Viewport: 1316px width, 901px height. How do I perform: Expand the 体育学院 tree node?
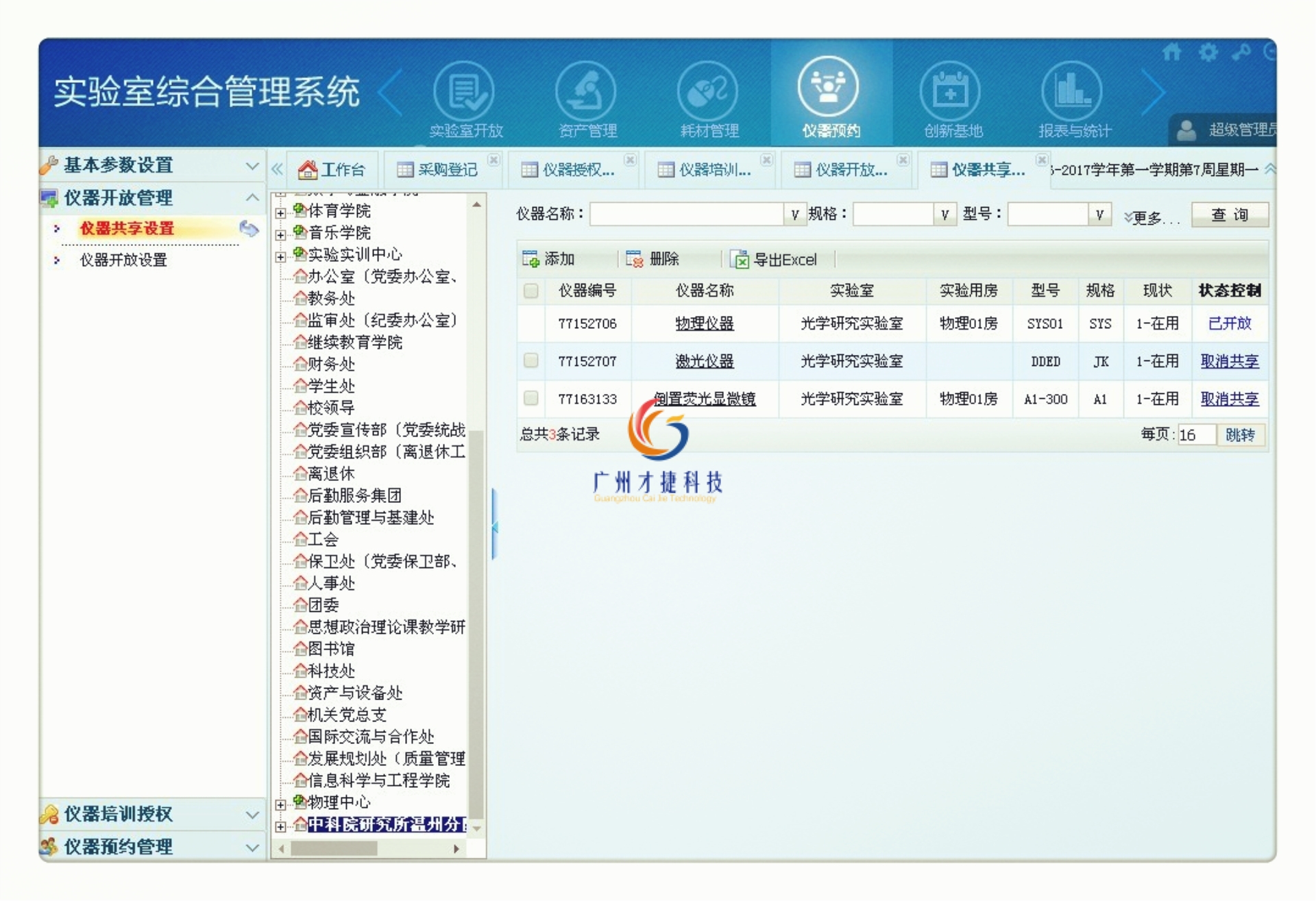[x=280, y=213]
